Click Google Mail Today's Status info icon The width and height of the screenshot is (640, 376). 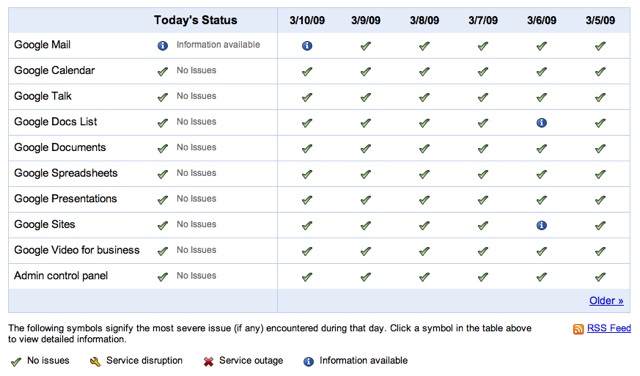[x=162, y=46]
